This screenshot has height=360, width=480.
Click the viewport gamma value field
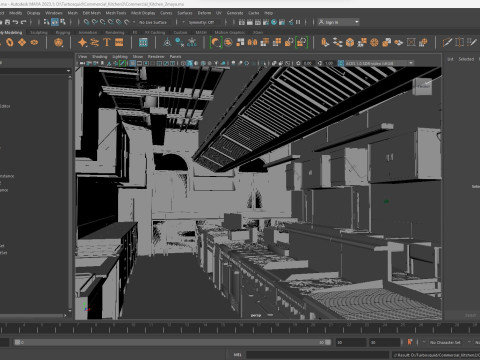(329, 63)
